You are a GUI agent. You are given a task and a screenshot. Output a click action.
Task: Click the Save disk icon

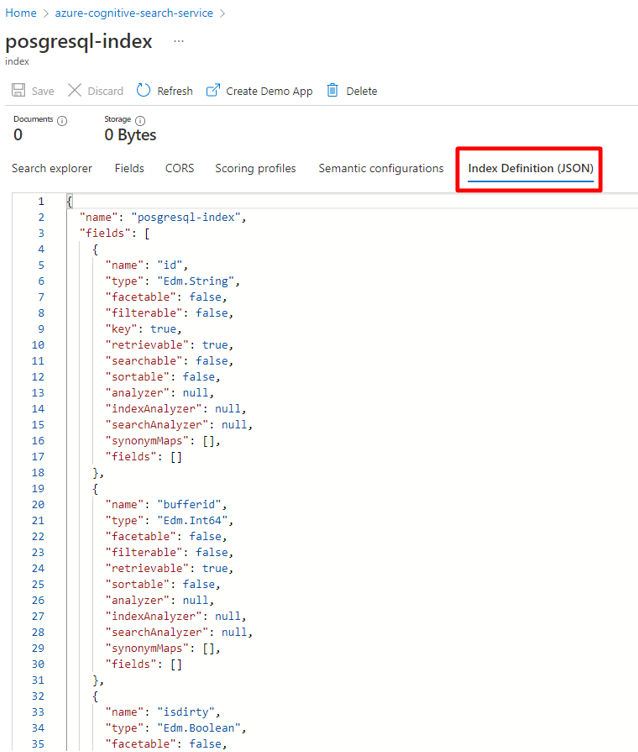click(x=18, y=90)
